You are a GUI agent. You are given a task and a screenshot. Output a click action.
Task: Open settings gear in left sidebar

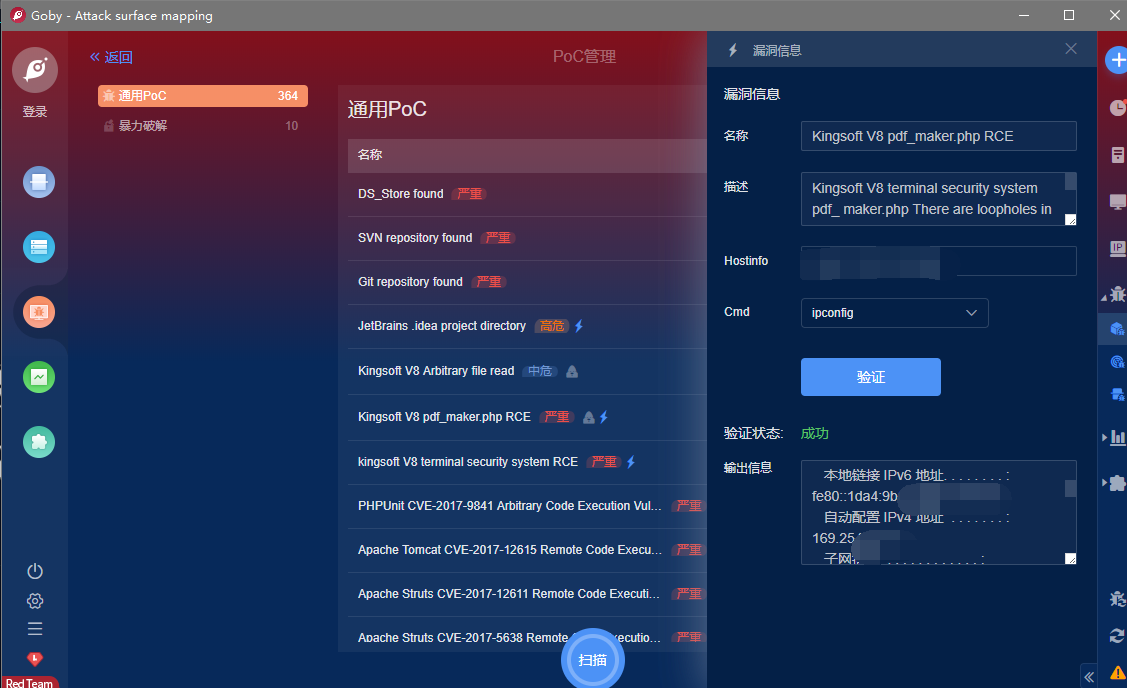(x=35, y=600)
